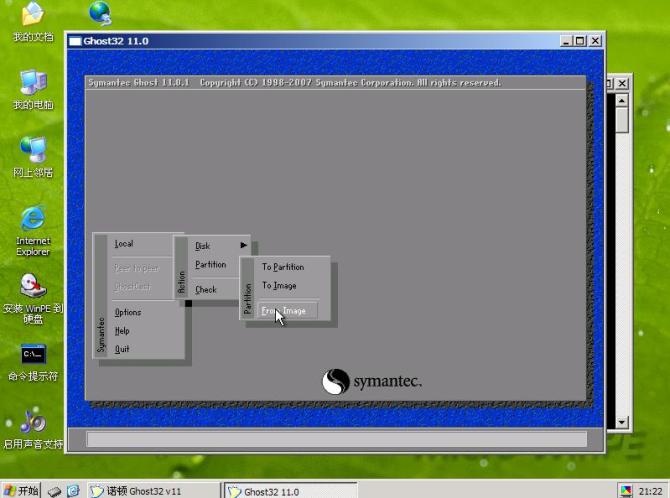Screen dimensions: 670x498
Task: Select Check in the Action menu
Action: pos(206,290)
